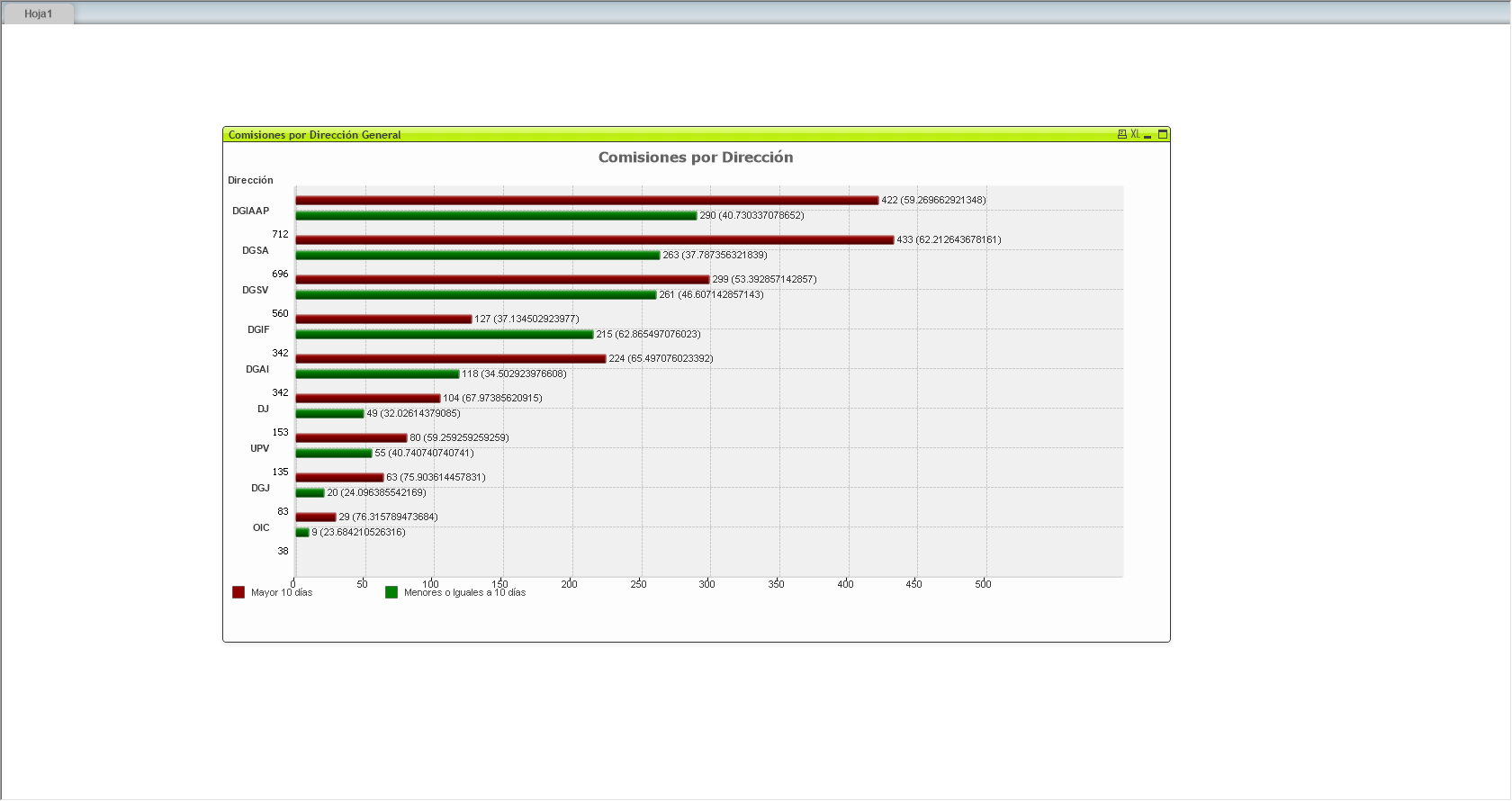Click the total value 38 under OIC
The width and height of the screenshot is (1512, 801).
283,551
